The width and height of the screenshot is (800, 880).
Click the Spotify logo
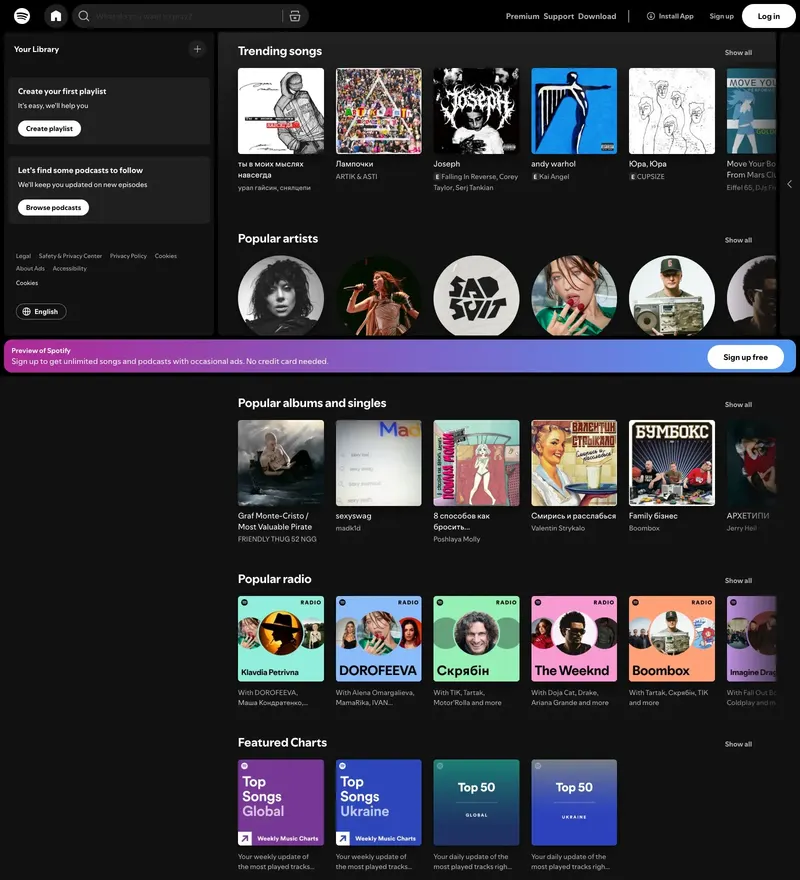pos(22,16)
